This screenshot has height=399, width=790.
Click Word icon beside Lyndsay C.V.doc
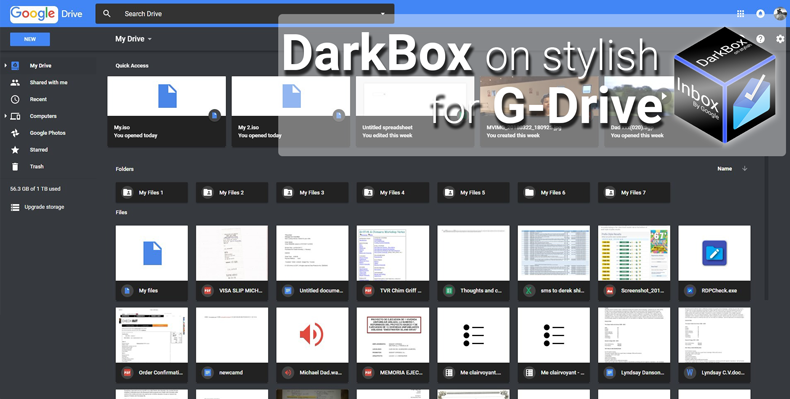click(689, 373)
